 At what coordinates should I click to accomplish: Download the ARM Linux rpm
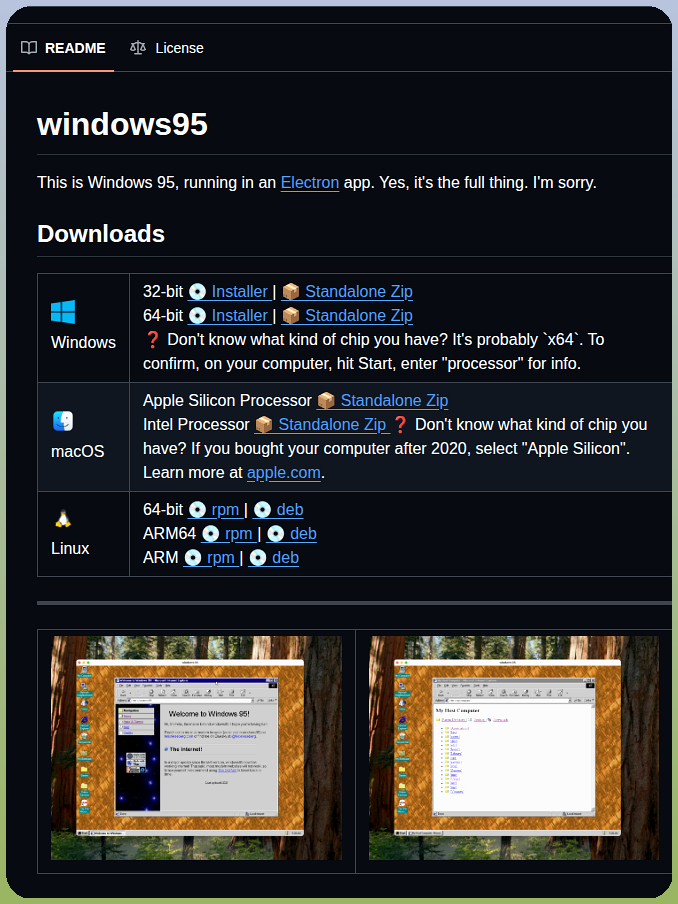click(x=211, y=558)
